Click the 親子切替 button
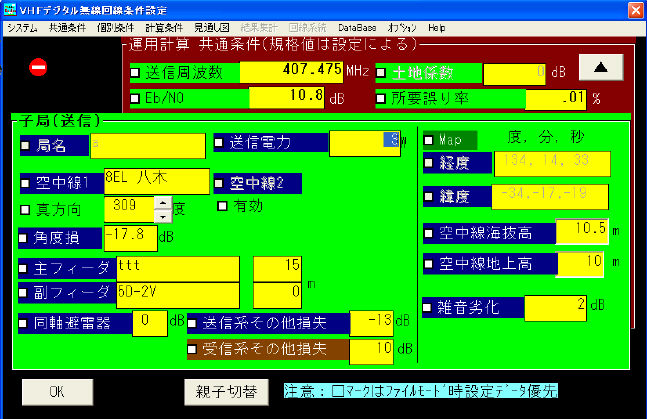647x419 pixels. [x=225, y=391]
